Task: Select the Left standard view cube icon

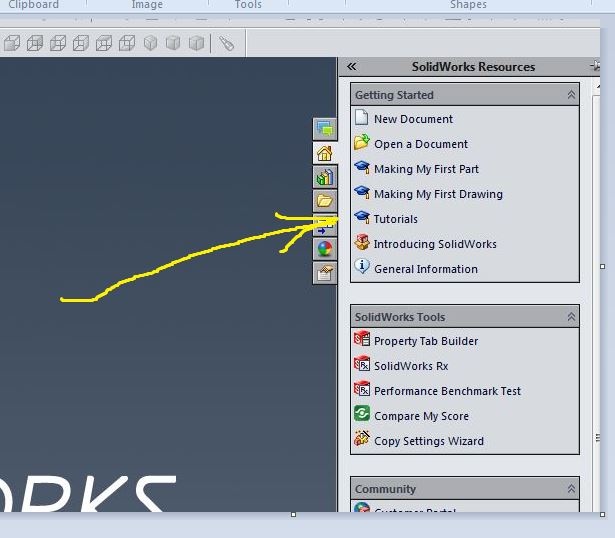Action: (x=58, y=43)
